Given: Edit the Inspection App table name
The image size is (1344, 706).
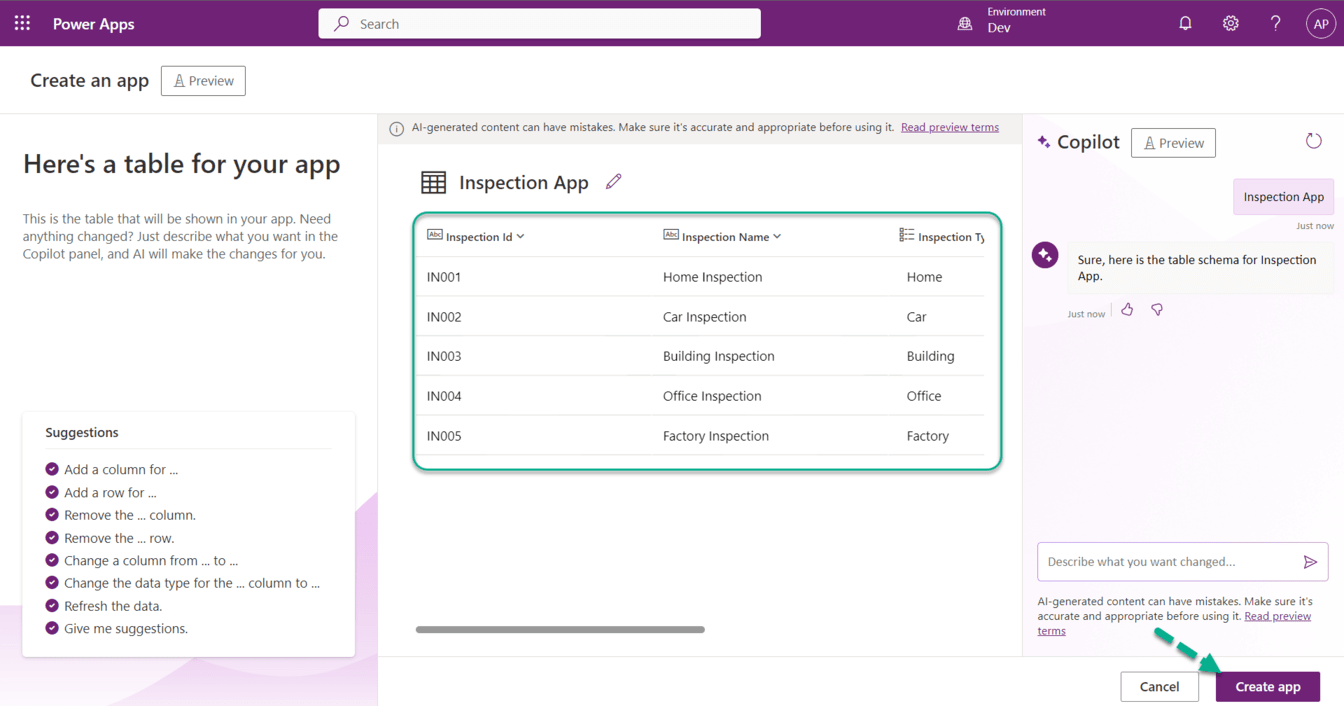Looking at the screenshot, I should point(613,182).
